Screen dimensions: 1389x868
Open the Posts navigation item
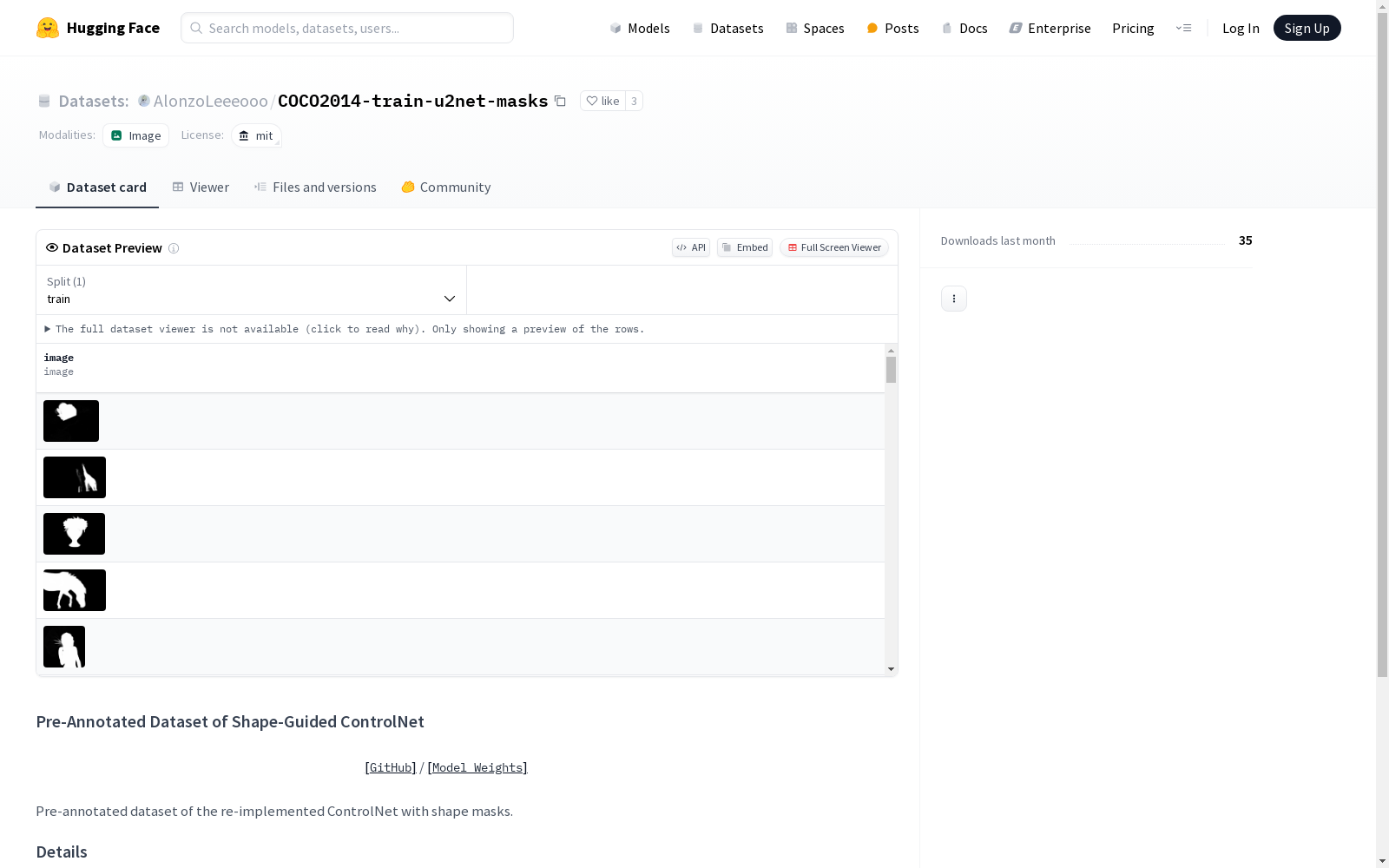[893, 28]
